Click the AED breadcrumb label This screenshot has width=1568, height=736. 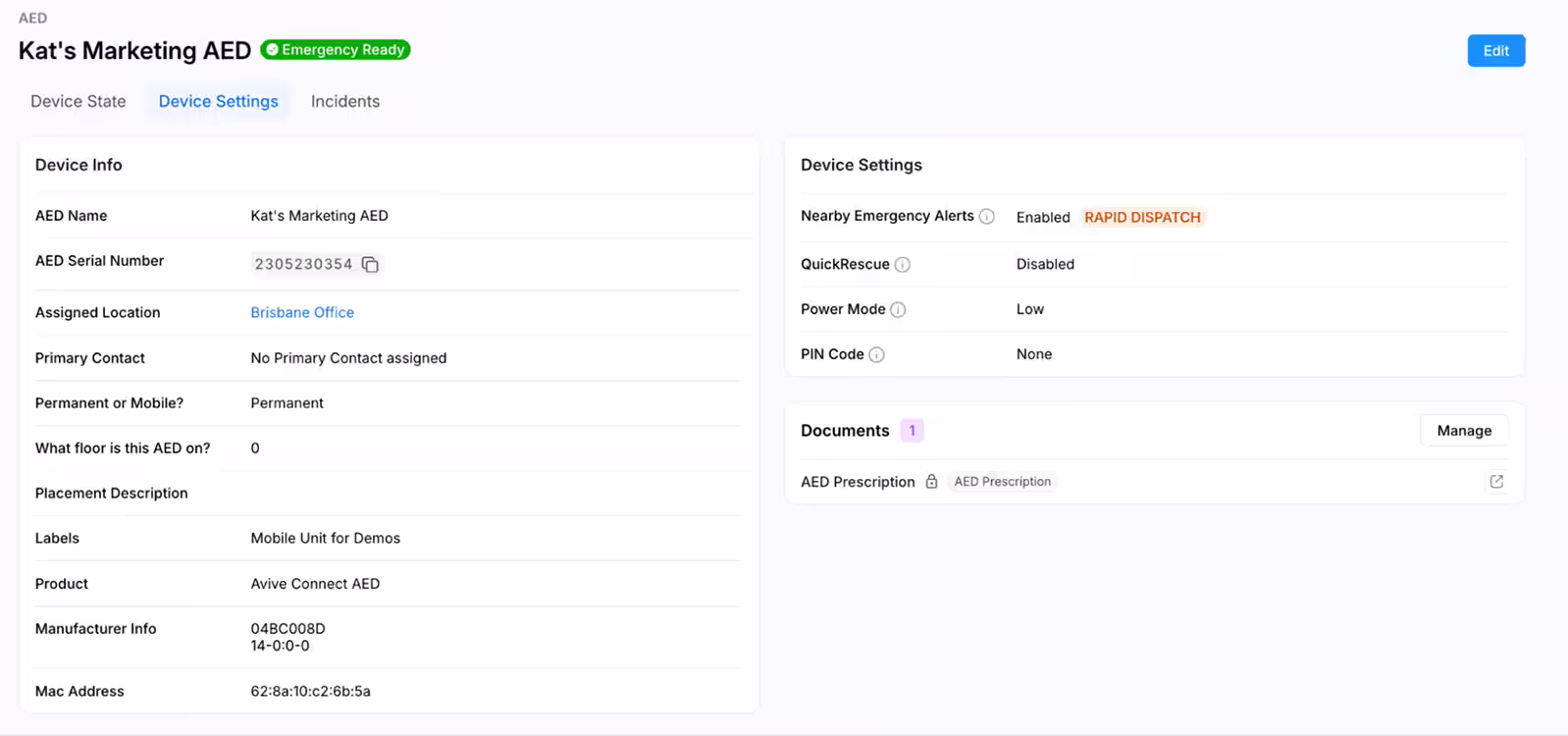click(32, 18)
